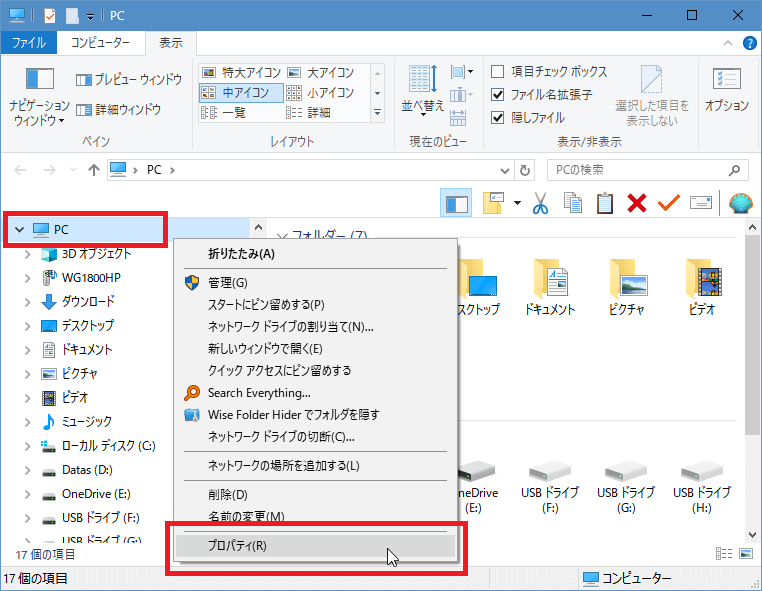Click the red X delete icon

coord(636,204)
